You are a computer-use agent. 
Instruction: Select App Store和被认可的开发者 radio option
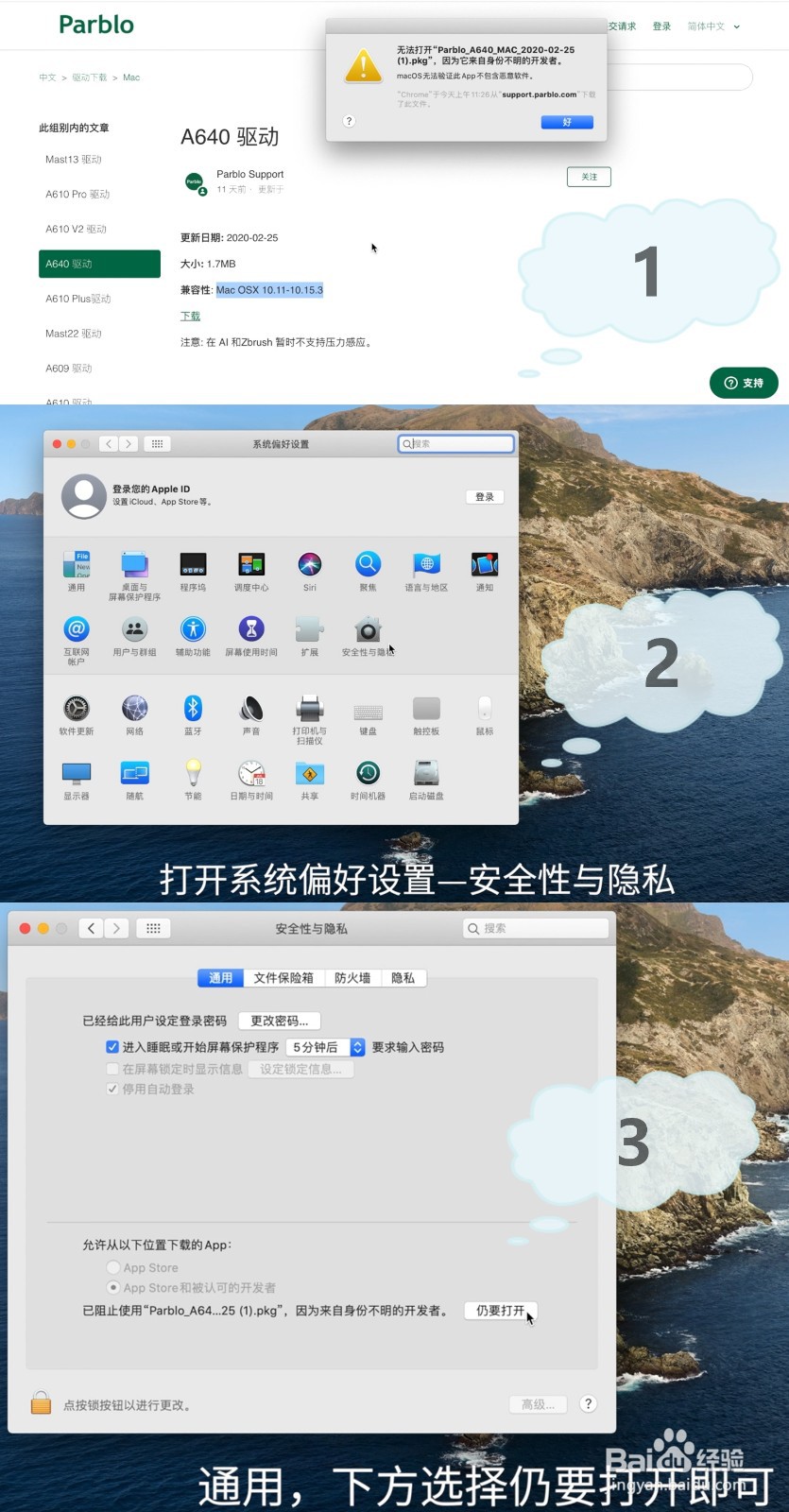point(113,1287)
